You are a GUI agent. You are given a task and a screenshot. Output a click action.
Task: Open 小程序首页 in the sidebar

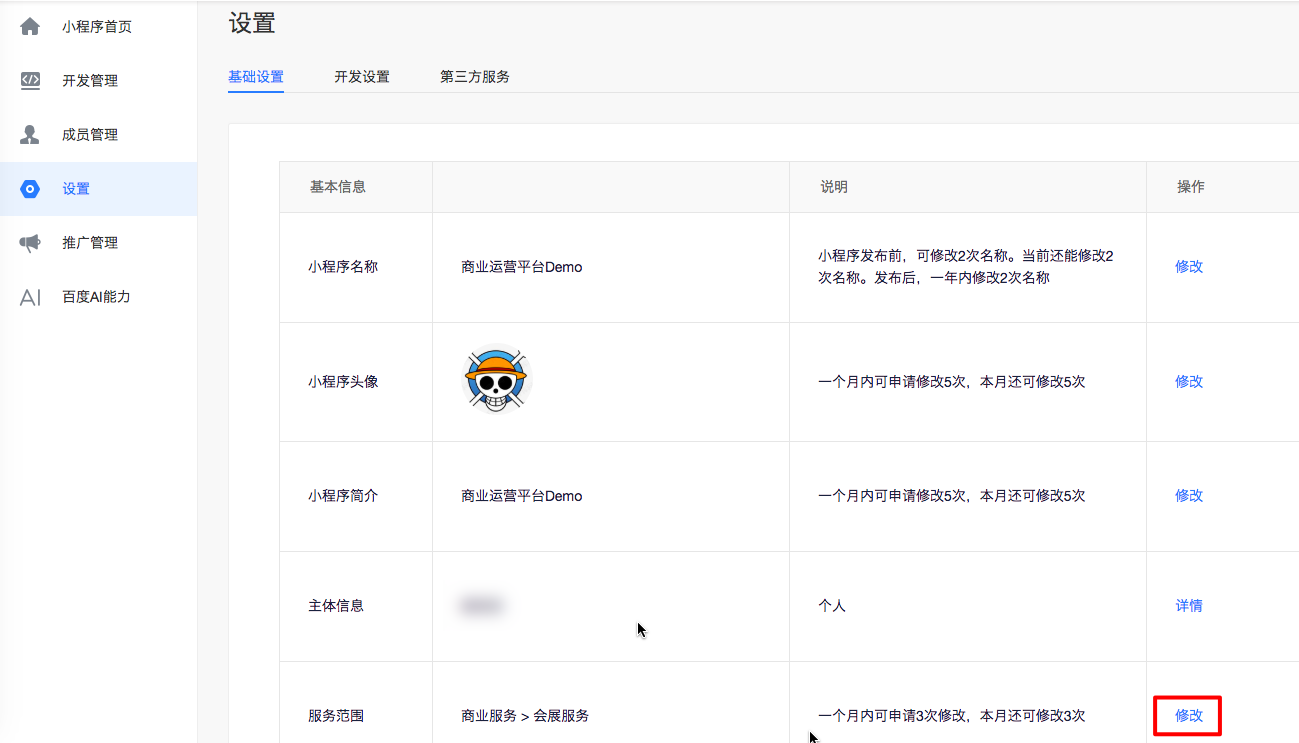click(x=96, y=27)
